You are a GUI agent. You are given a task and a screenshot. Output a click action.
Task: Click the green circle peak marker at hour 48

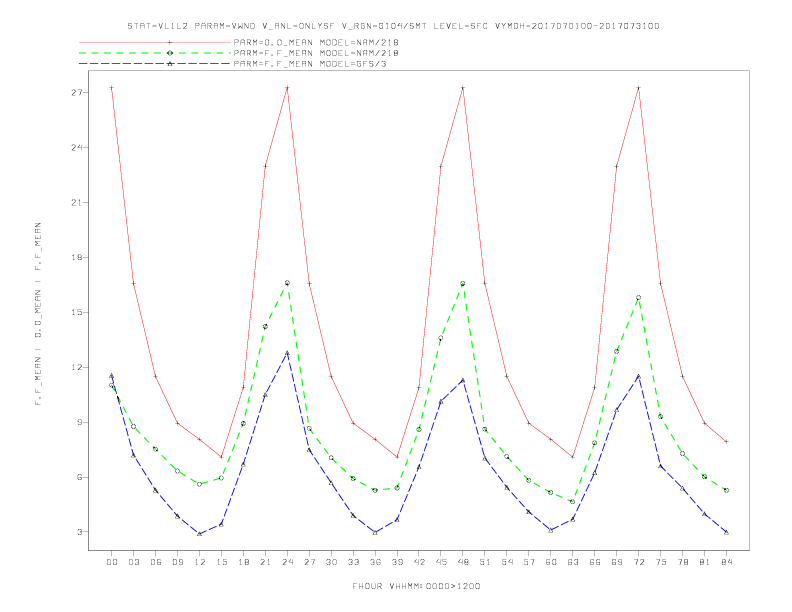pos(463,284)
